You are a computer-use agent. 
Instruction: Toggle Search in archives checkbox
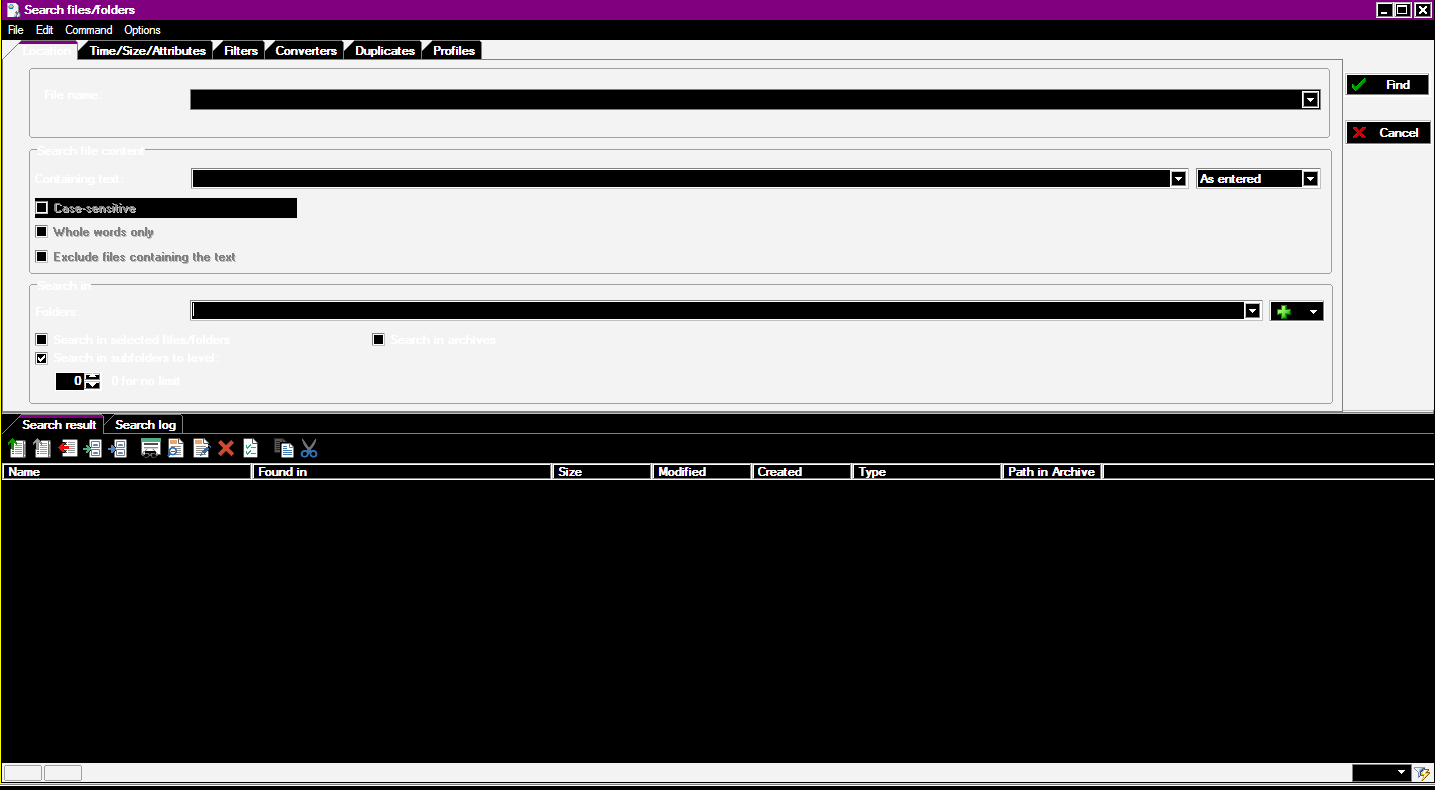pos(379,340)
